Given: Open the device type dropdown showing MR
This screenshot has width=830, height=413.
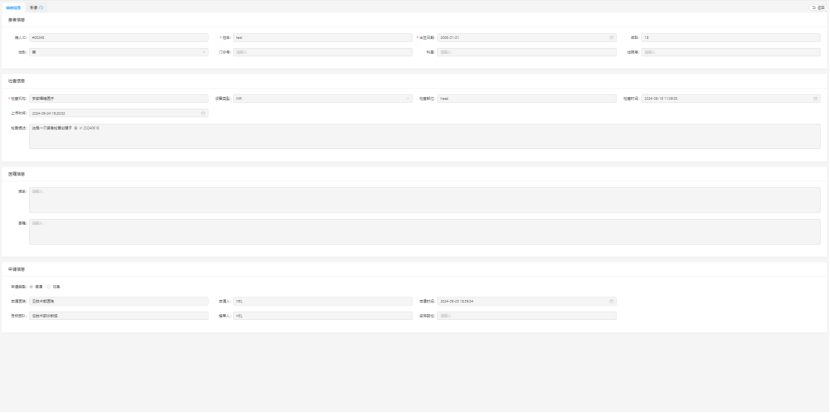Looking at the screenshot, I should point(322,98).
